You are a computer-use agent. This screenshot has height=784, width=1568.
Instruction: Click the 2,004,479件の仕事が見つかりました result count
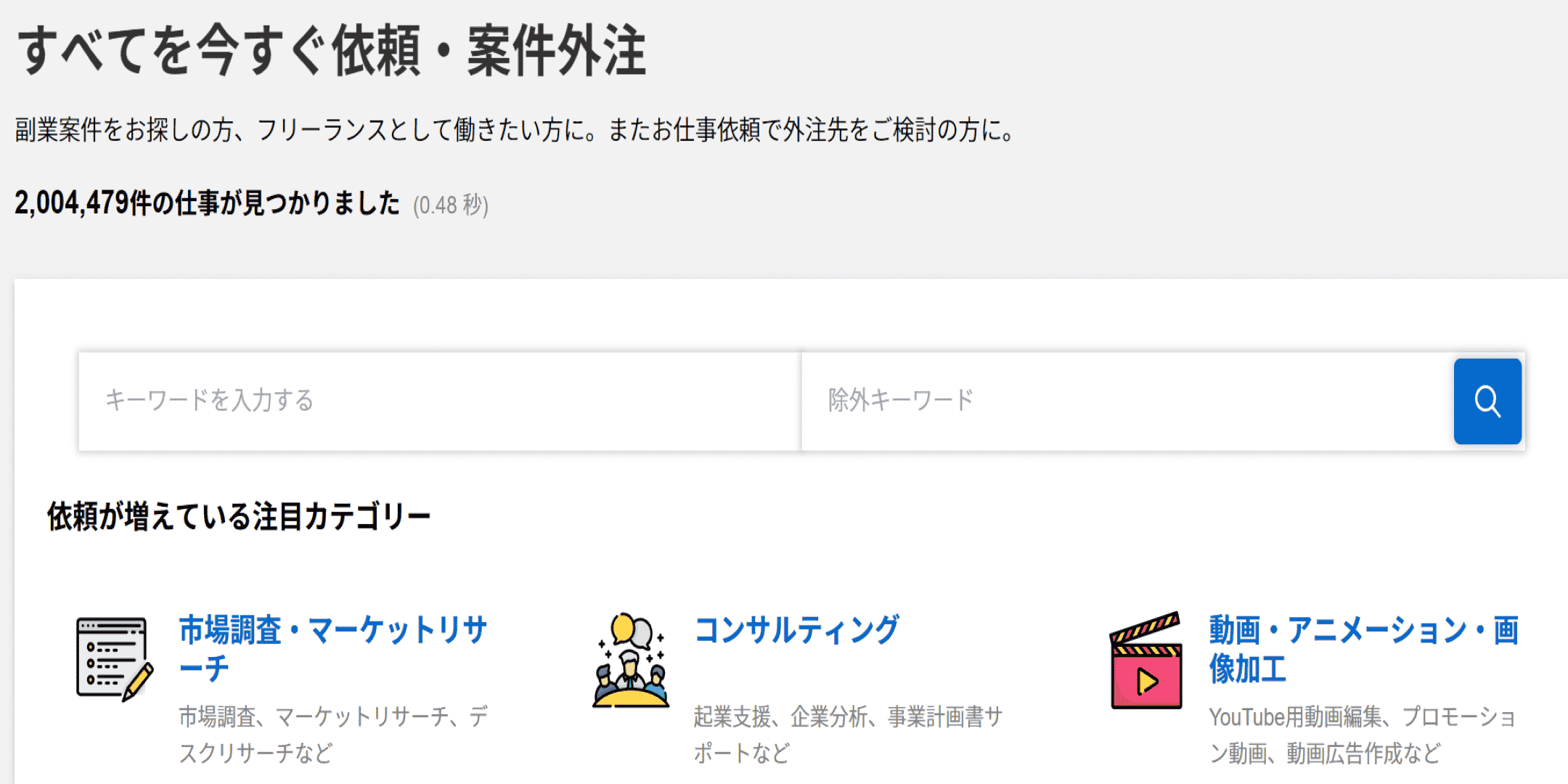[x=207, y=203]
